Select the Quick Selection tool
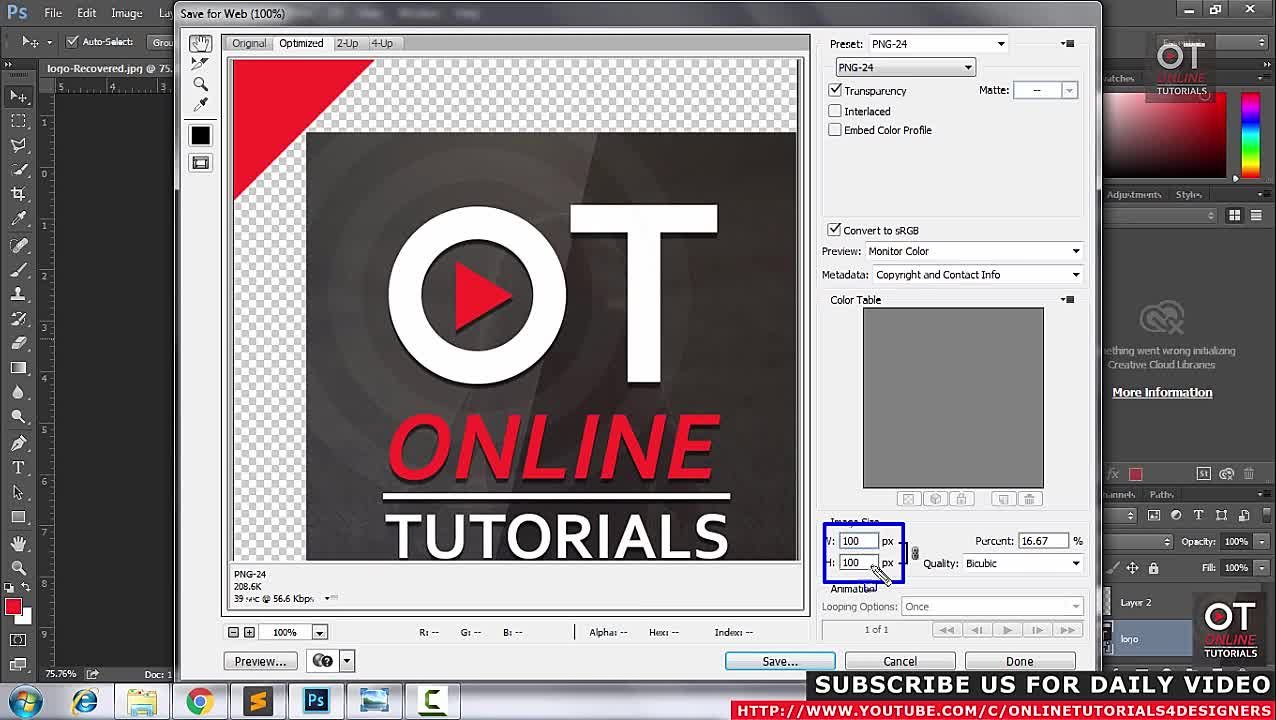 [19, 170]
